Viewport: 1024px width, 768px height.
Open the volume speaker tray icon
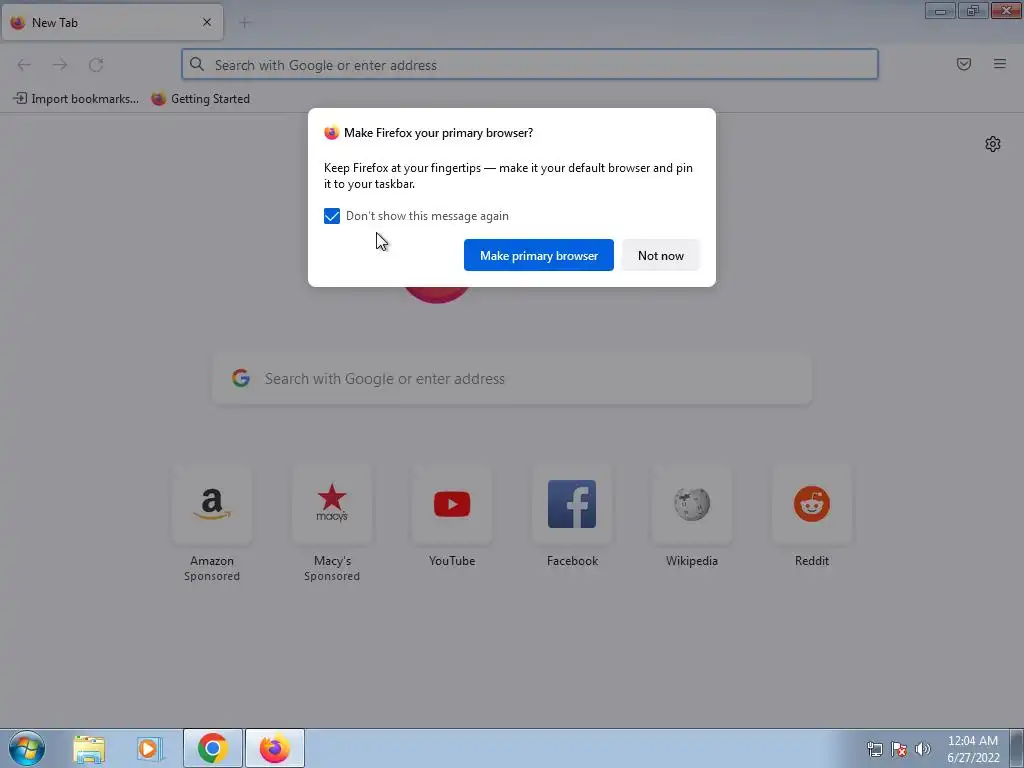click(x=923, y=749)
